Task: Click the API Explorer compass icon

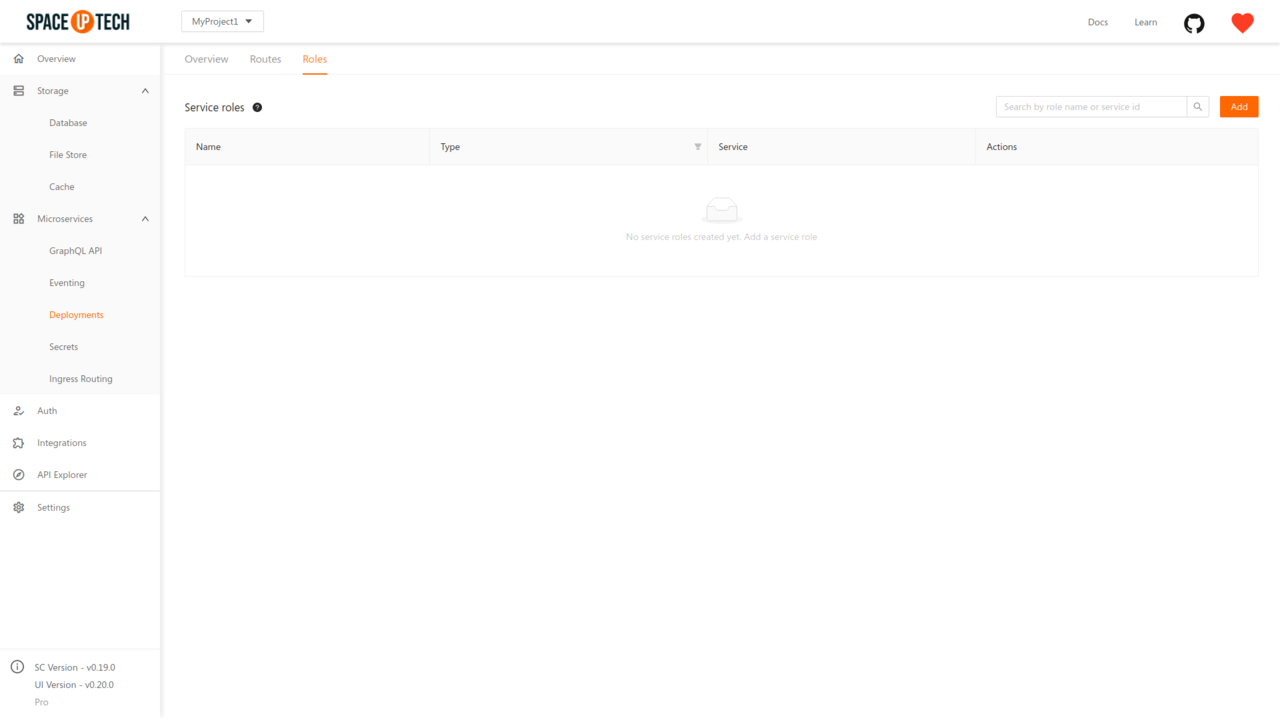Action: coord(18,475)
